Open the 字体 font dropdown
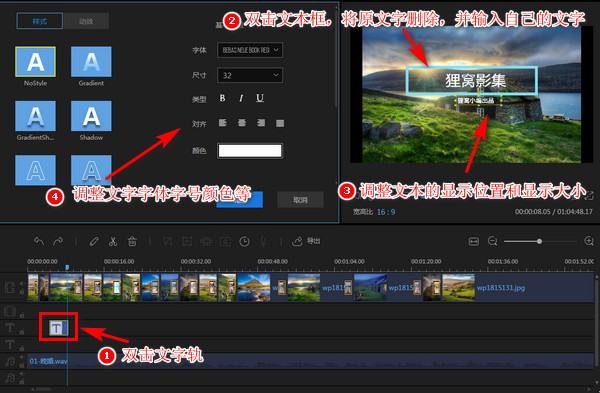 point(250,50)
